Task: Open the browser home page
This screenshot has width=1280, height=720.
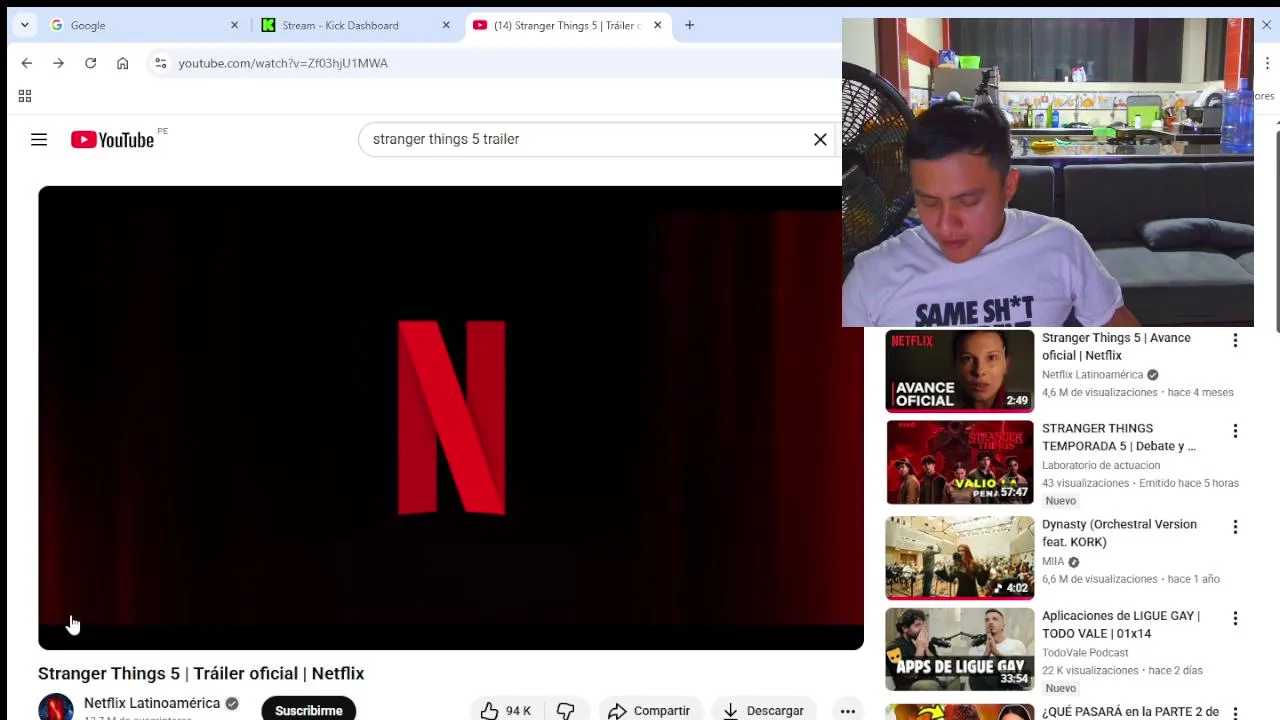Action: (123, 63)
